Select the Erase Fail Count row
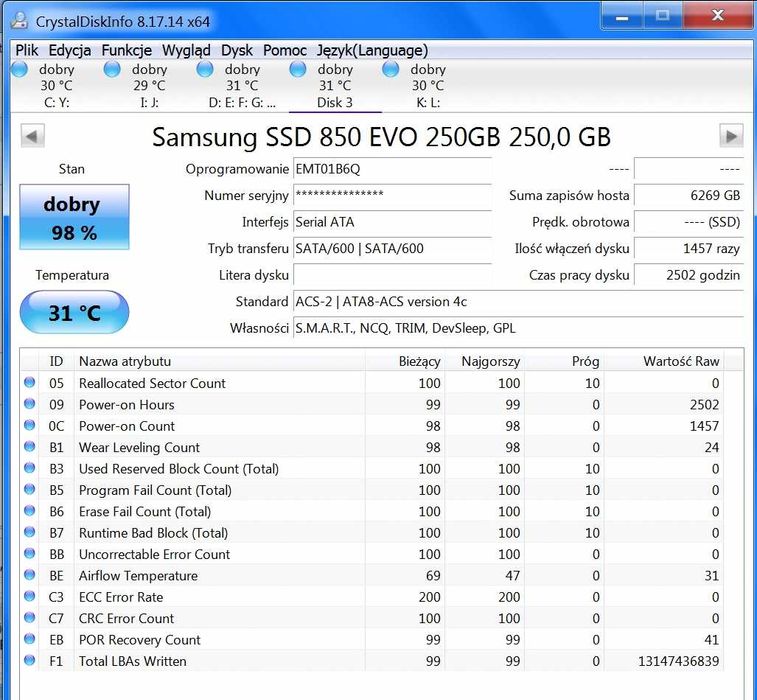Viewport: 757px width, 700px height. [372, 511]
